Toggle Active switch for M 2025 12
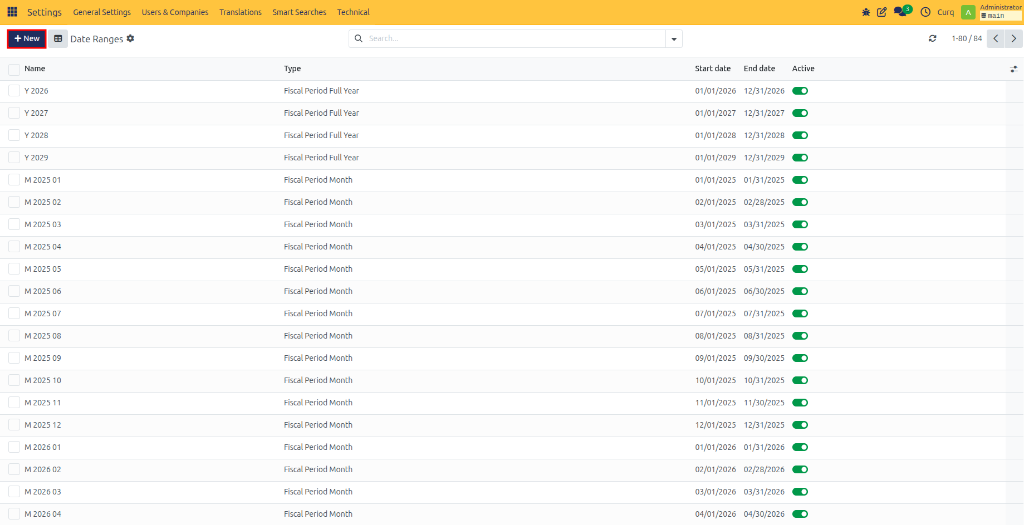Image resolution: width=1024 pixels, height=525 pixels. pyautogui.click(x=800, y=424)
